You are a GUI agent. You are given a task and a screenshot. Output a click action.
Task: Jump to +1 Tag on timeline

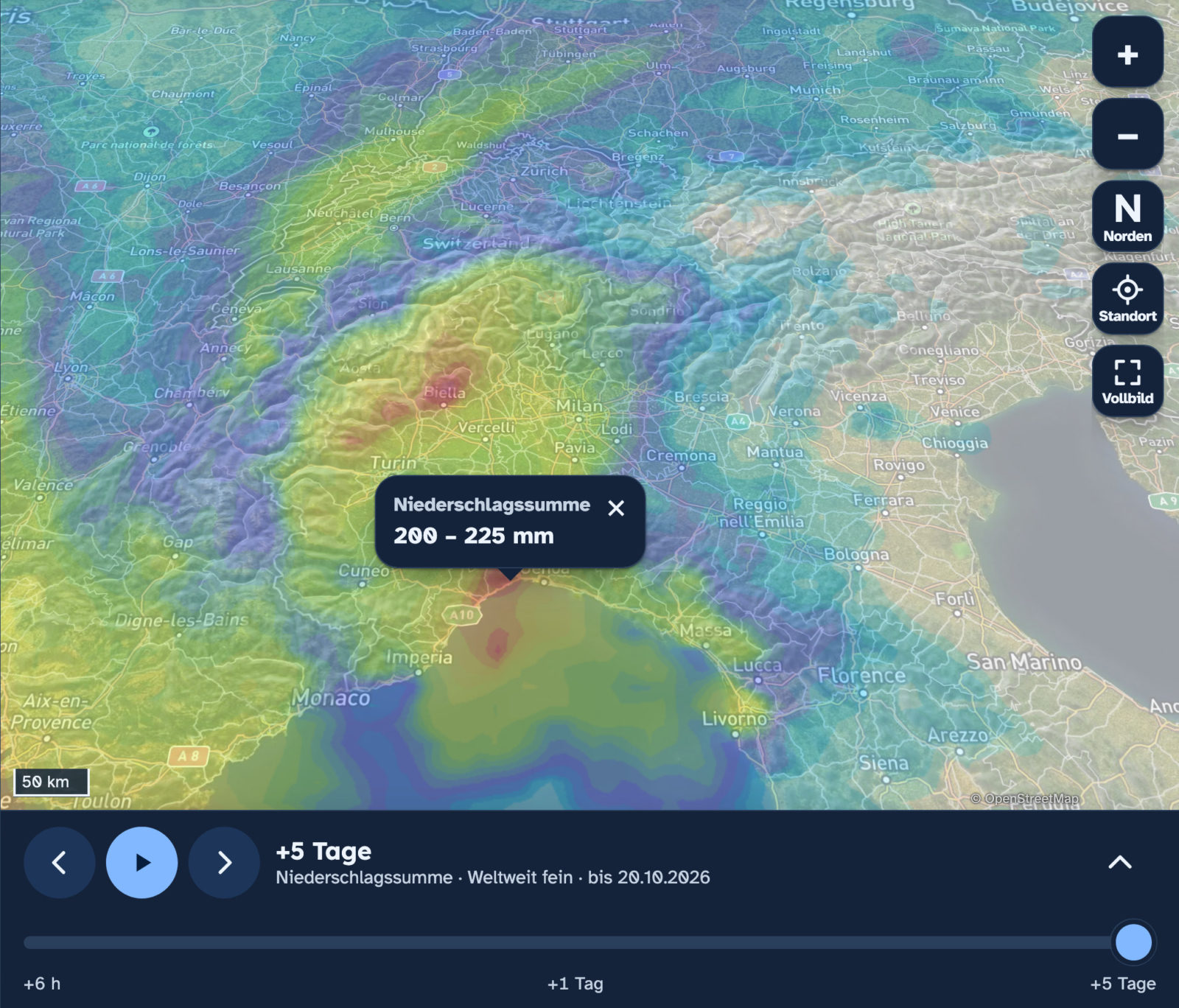(x=575, y=984)
